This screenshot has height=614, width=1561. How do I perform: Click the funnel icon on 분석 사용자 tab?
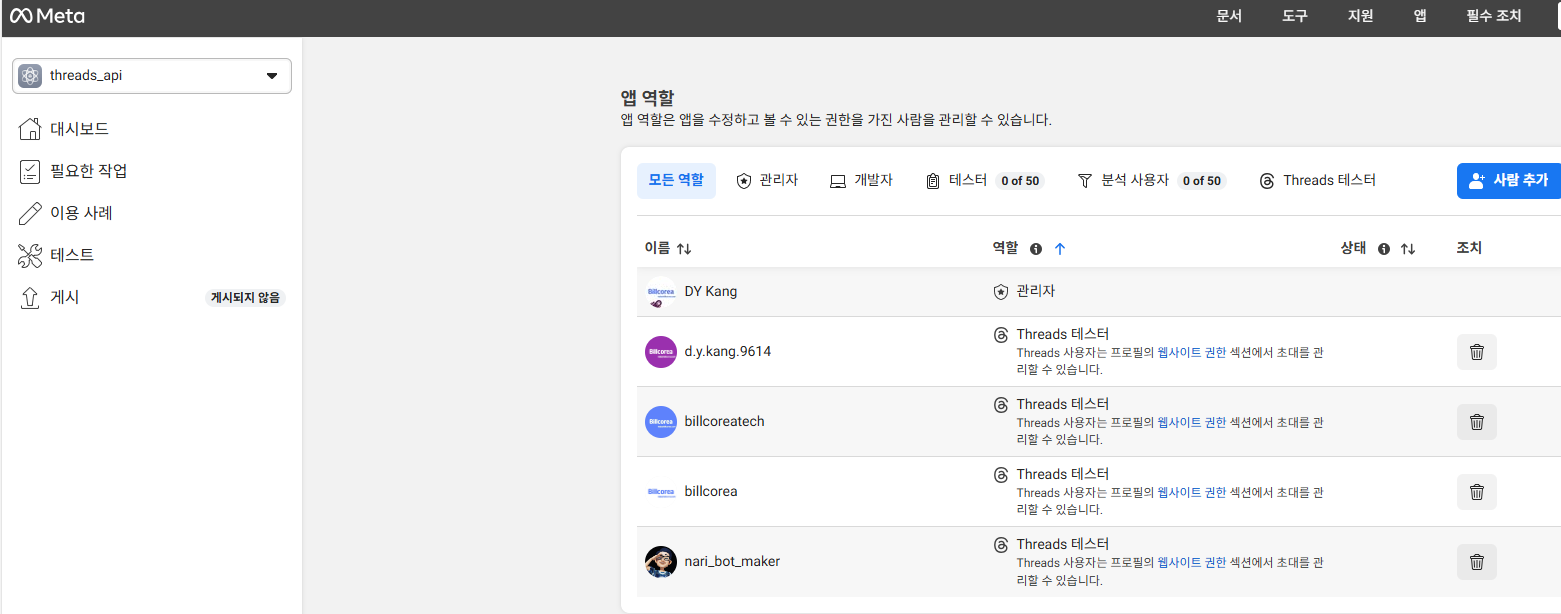point(1084,181)
